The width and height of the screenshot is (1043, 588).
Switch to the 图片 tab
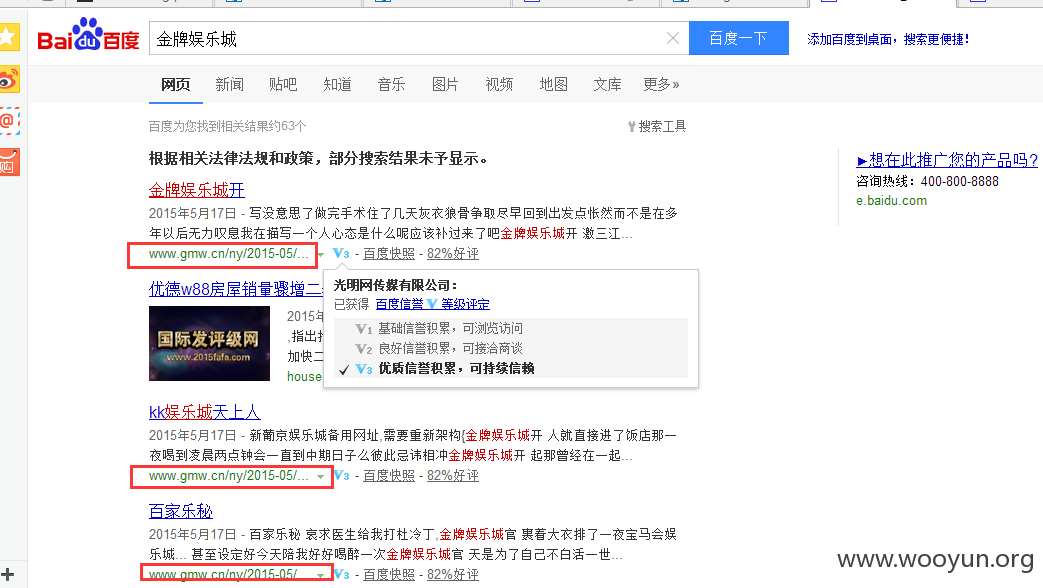click(445, 84)
